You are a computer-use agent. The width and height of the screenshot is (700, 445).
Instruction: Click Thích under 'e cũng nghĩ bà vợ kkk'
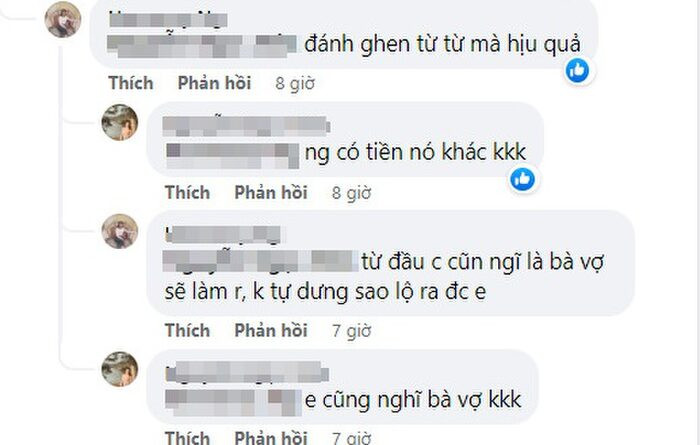tap(188, 437)
